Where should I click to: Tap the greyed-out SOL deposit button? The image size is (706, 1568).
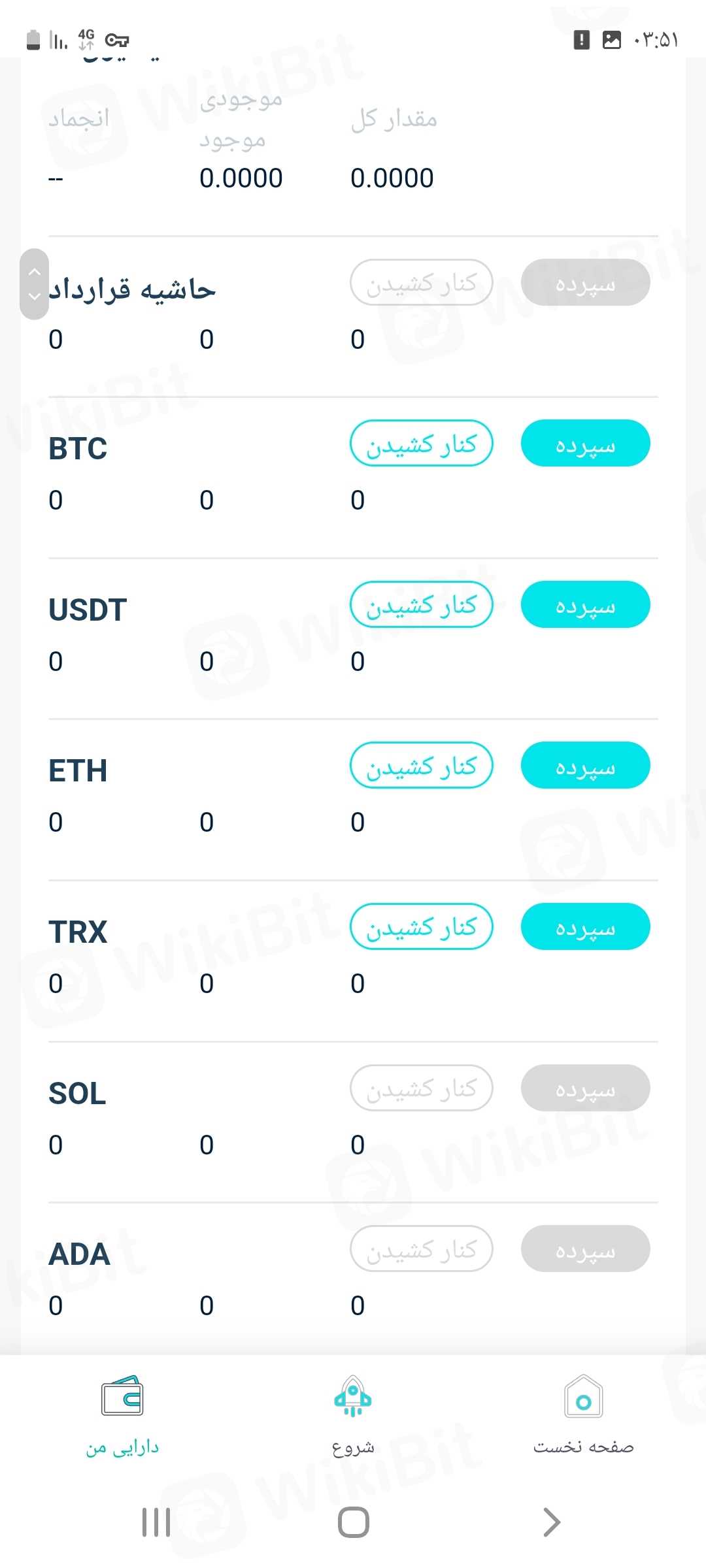pos(585,1088)
